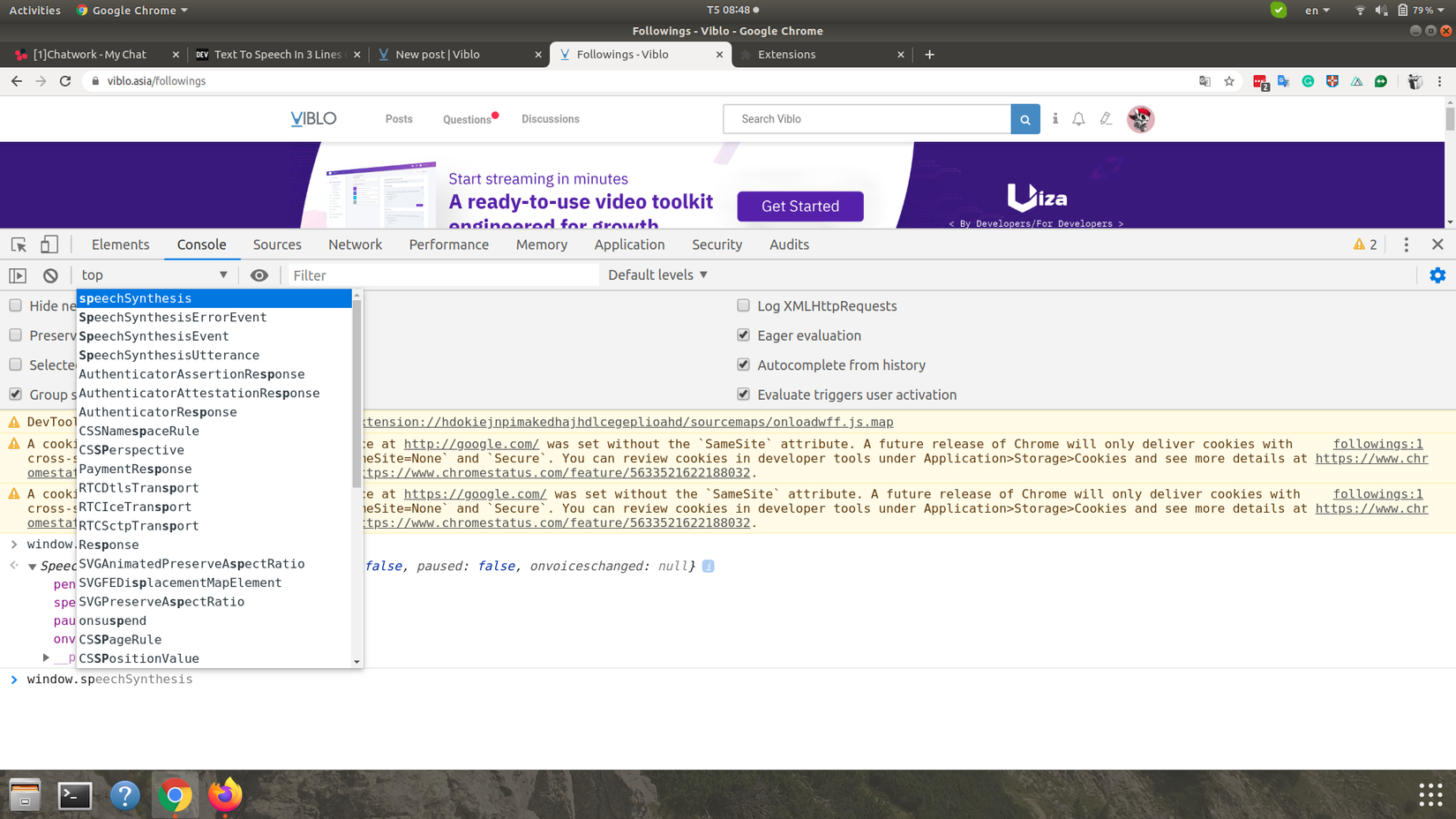1456x819 pixels.
Task: Enable Log XMLHttpRequests
Action: click(x=744, y=305)
